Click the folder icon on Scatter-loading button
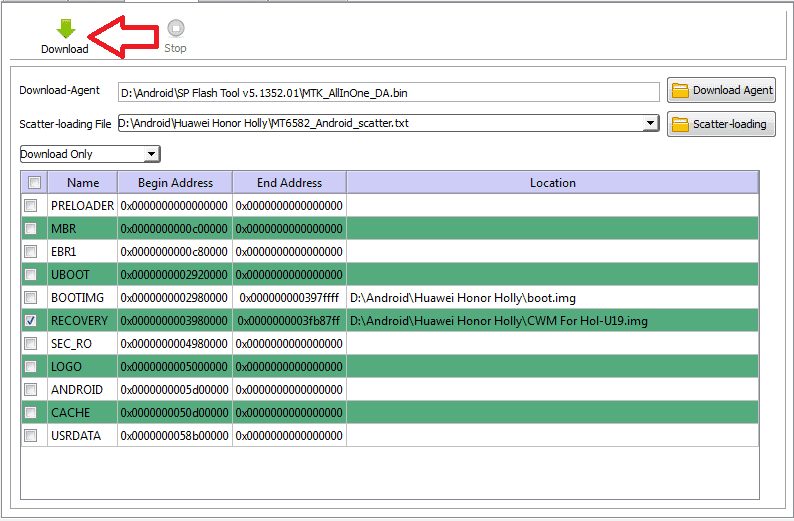Image resolution: width=794 pixels, height=521 pixels. 680,125
